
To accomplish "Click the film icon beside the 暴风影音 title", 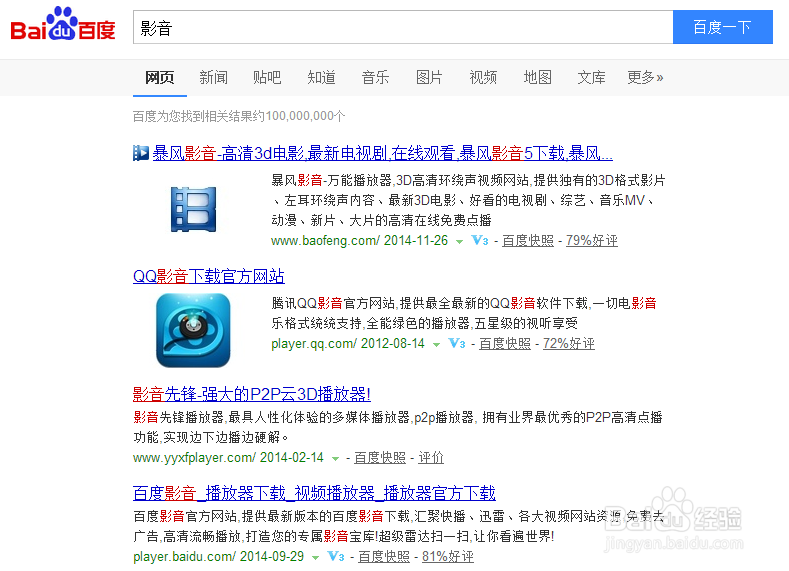I will click(x=141, y=153).
